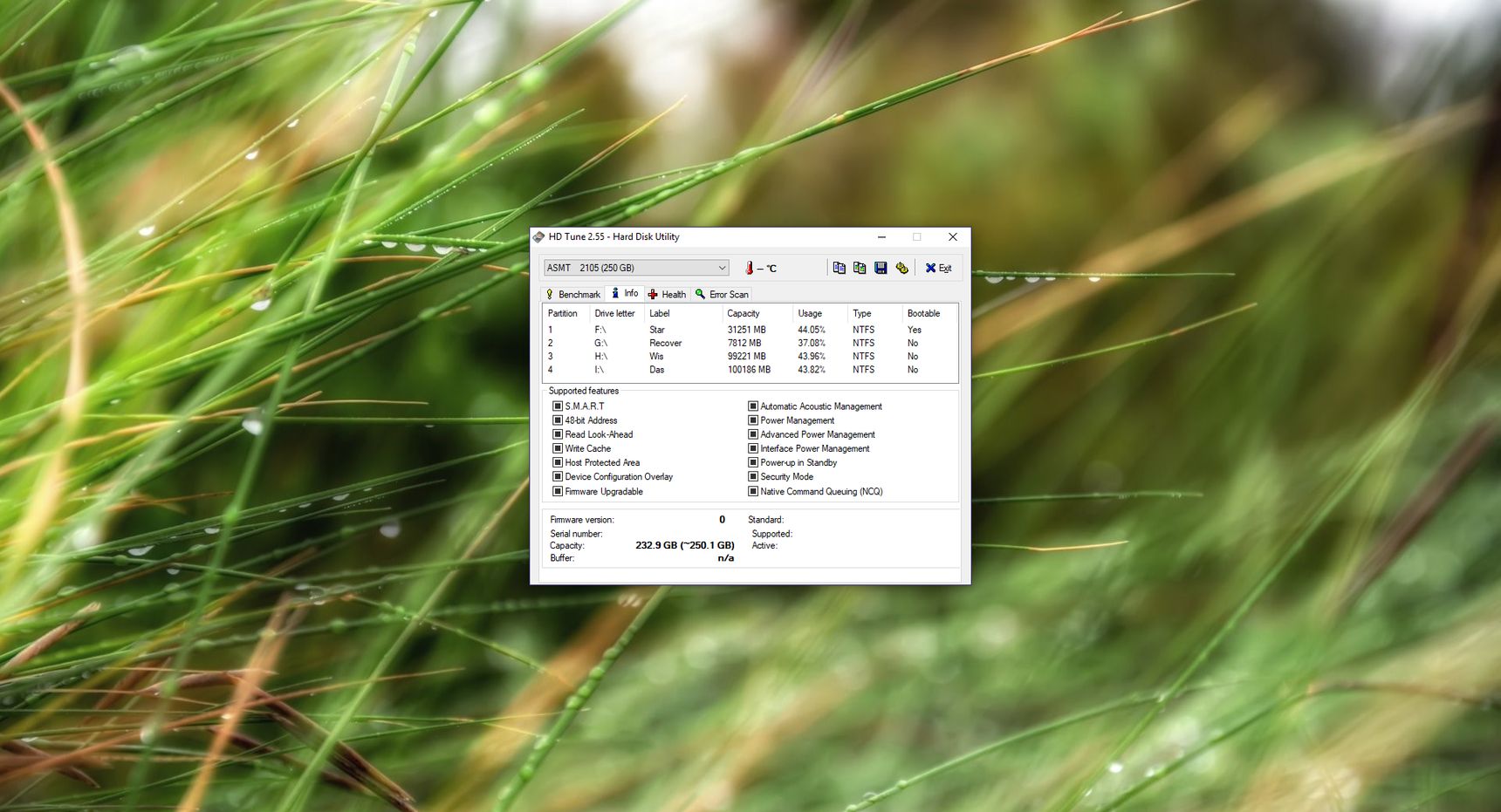Copy drive info text to clipboard
The width and height of the screenshot is (1501, 812).
point(839,268)
